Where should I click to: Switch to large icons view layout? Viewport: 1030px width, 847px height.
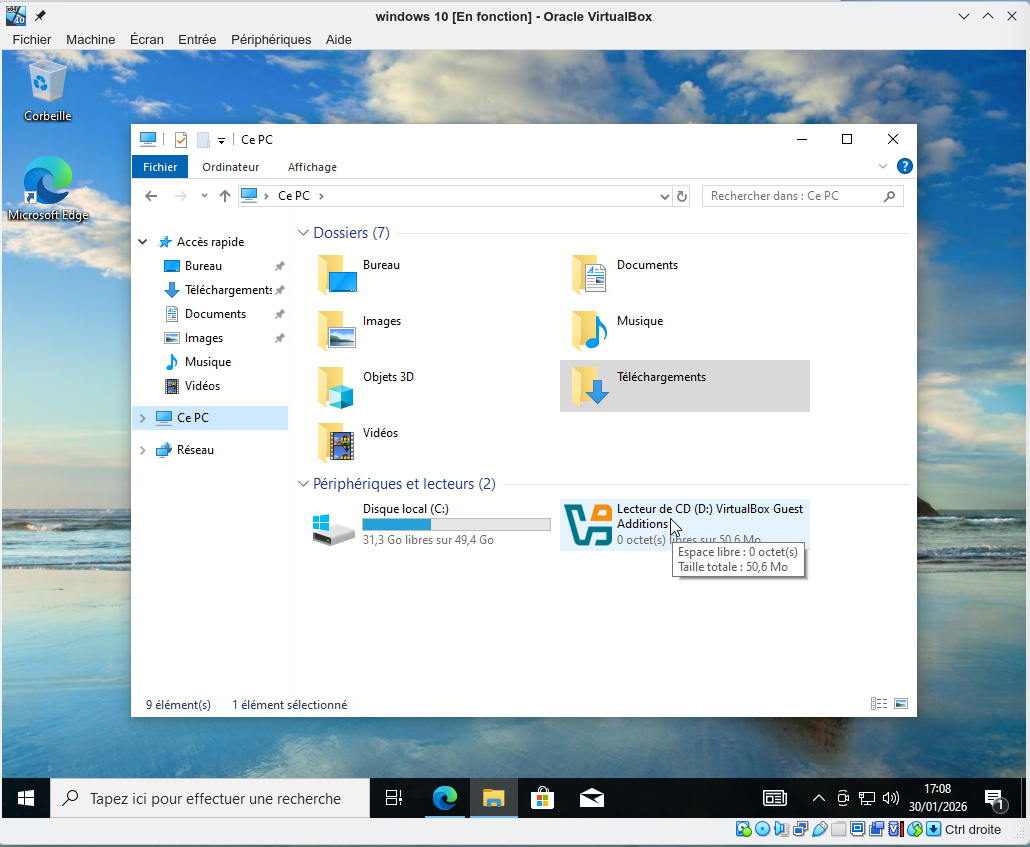point(900,704)
